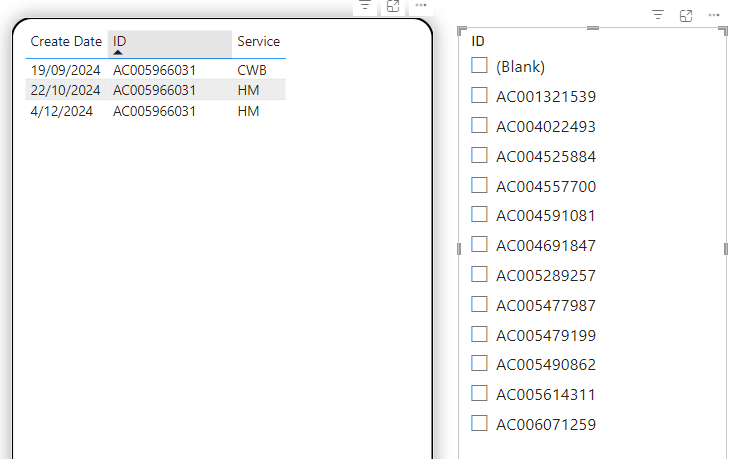Image resolution: width=740 pixels, height=459 pixels.
Task: Open filter icon above the table visual
Action: point(365,6)
